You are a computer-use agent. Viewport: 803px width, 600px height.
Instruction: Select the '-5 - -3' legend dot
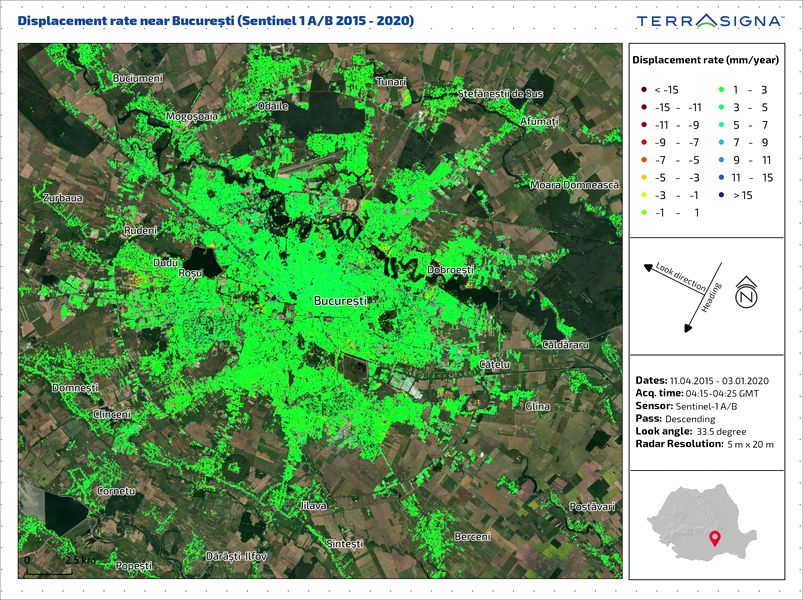644,177
